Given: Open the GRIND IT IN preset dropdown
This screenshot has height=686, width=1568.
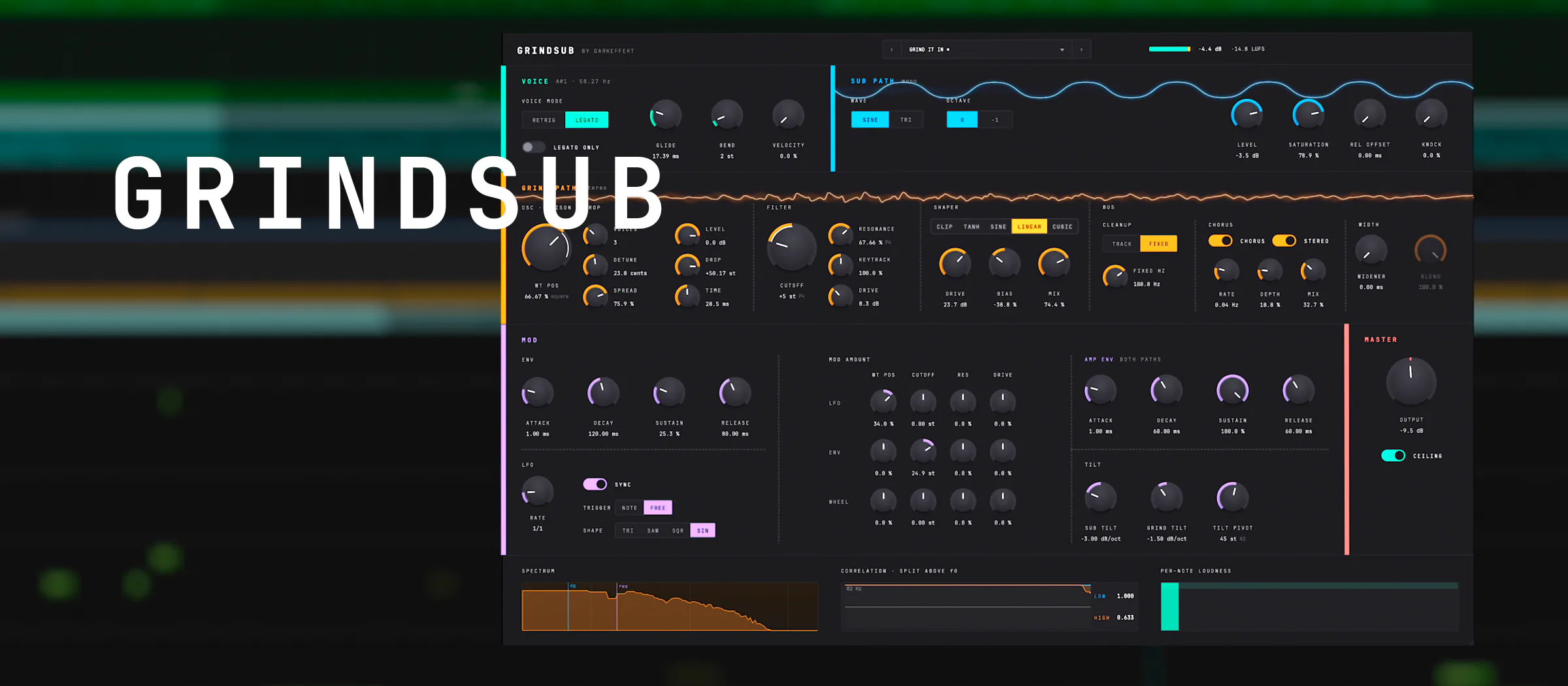Looking at the screenshot, I should point(987,50).
